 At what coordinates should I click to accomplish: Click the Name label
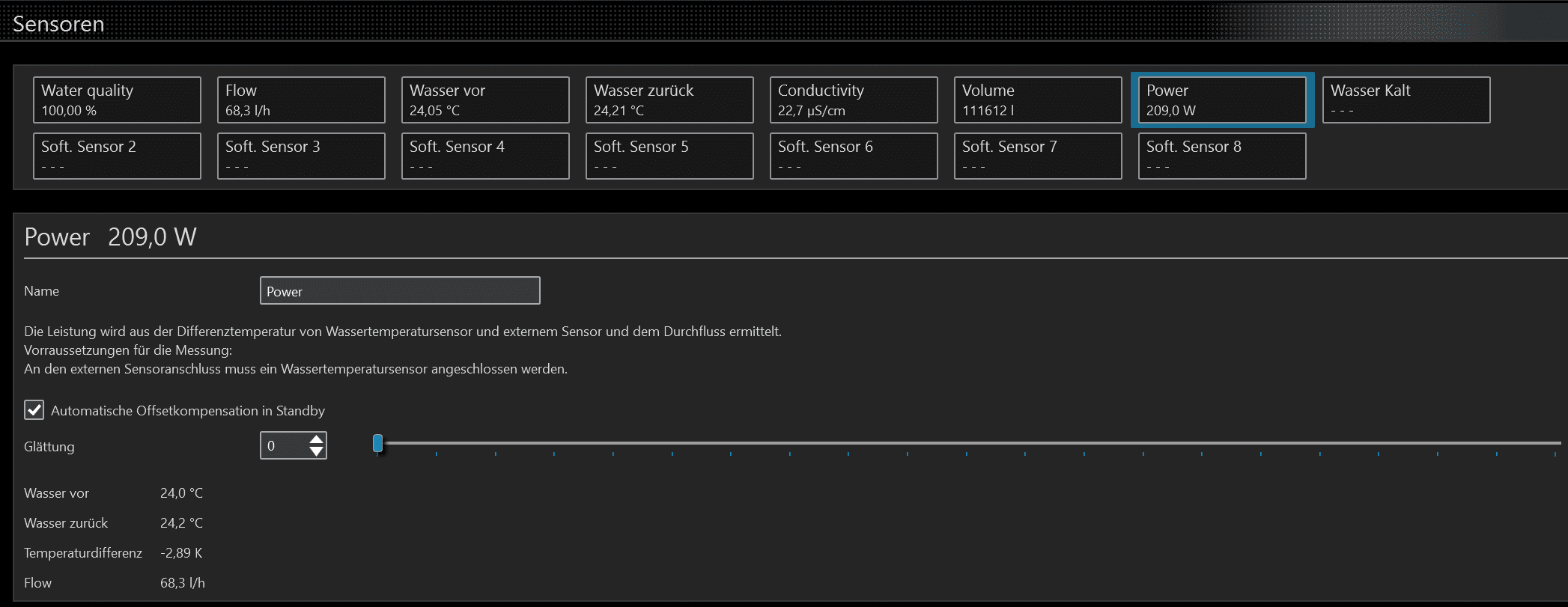point(41,291)
